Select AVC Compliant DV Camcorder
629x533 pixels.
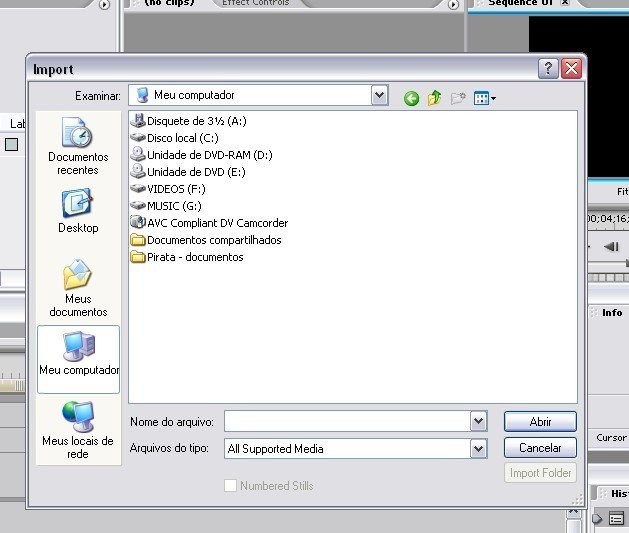point(216,223)
